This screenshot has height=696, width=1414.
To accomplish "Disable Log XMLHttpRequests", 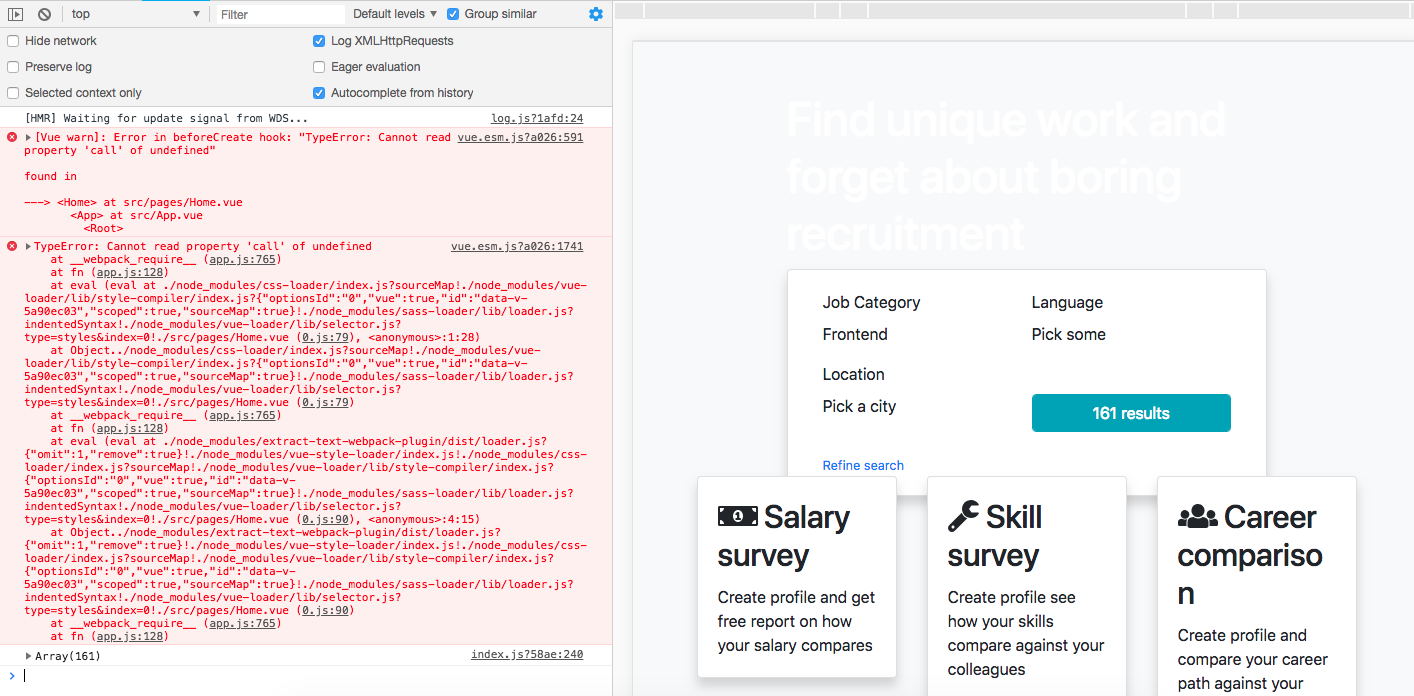I will click(x=318, y=41).
